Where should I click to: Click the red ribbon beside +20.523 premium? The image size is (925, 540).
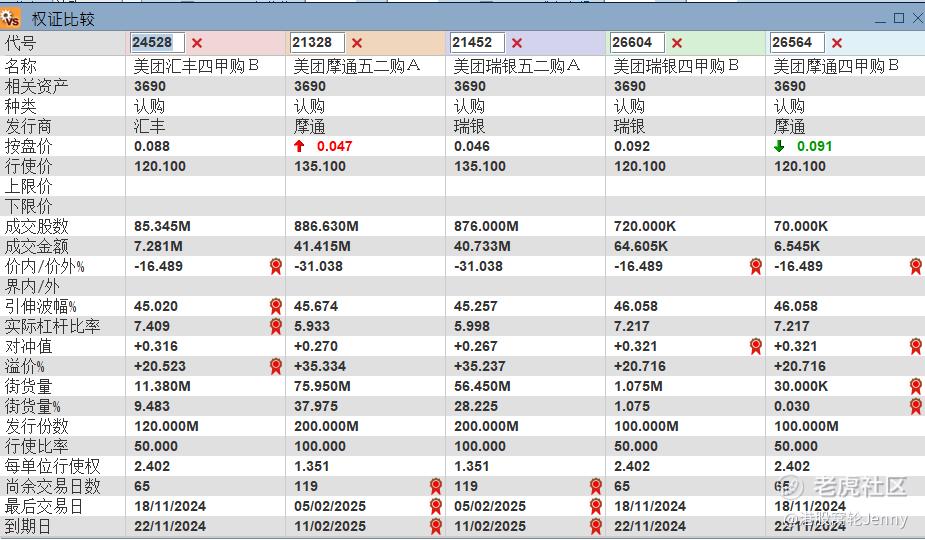click(275, 366)
